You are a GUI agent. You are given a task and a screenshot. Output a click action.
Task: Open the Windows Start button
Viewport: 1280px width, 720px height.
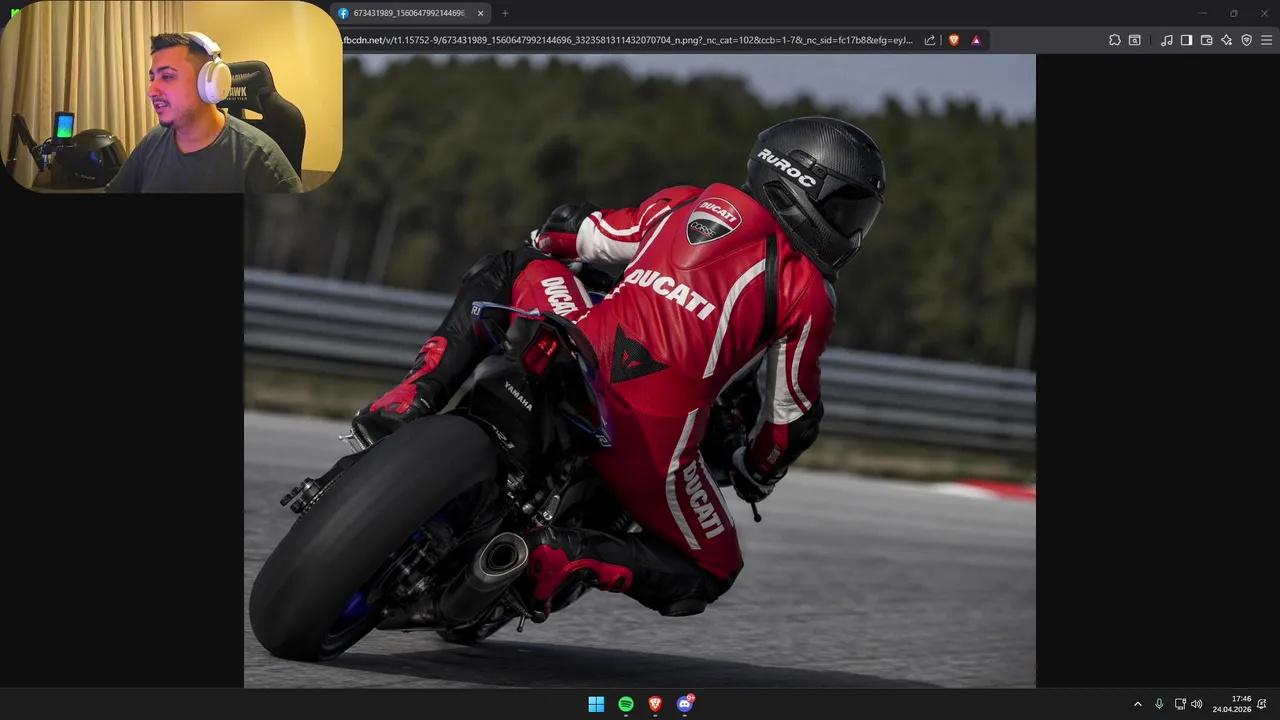tap(596, 704)
